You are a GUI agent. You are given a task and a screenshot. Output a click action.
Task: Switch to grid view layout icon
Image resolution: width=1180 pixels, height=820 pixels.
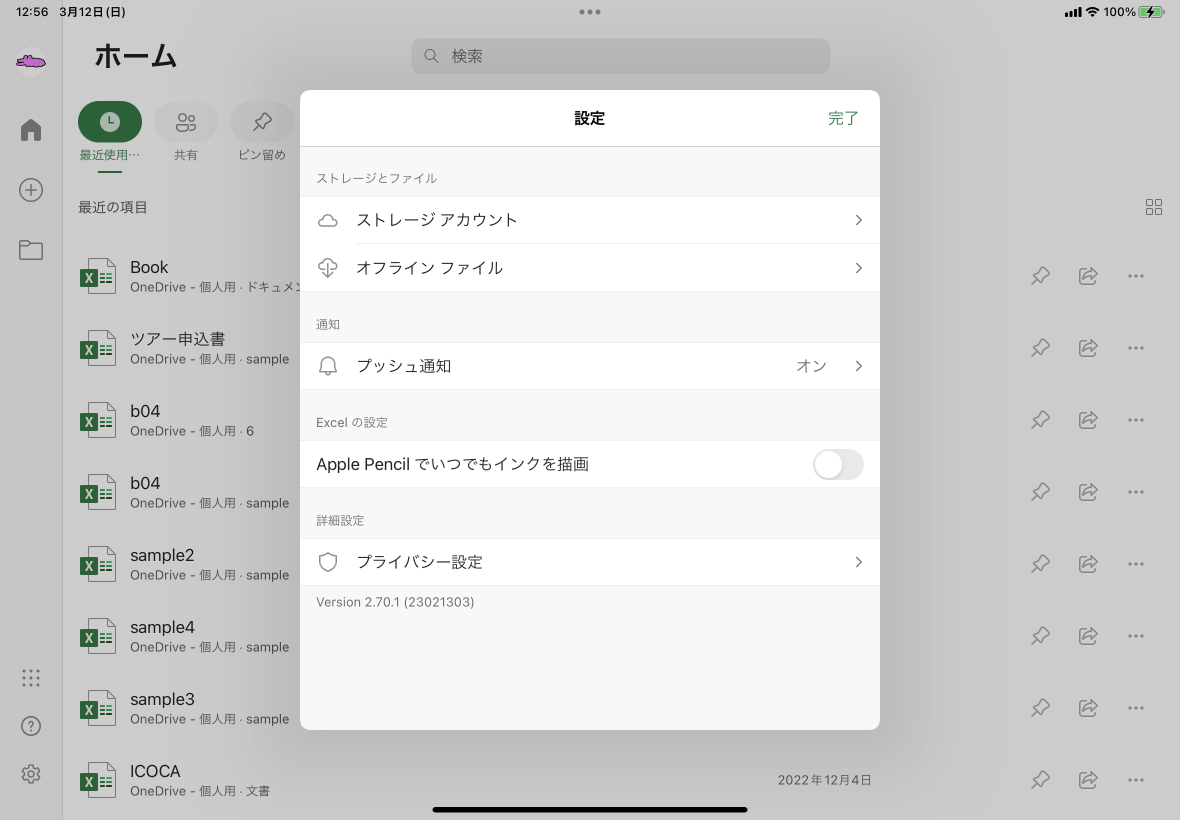tap(1154, 207)
